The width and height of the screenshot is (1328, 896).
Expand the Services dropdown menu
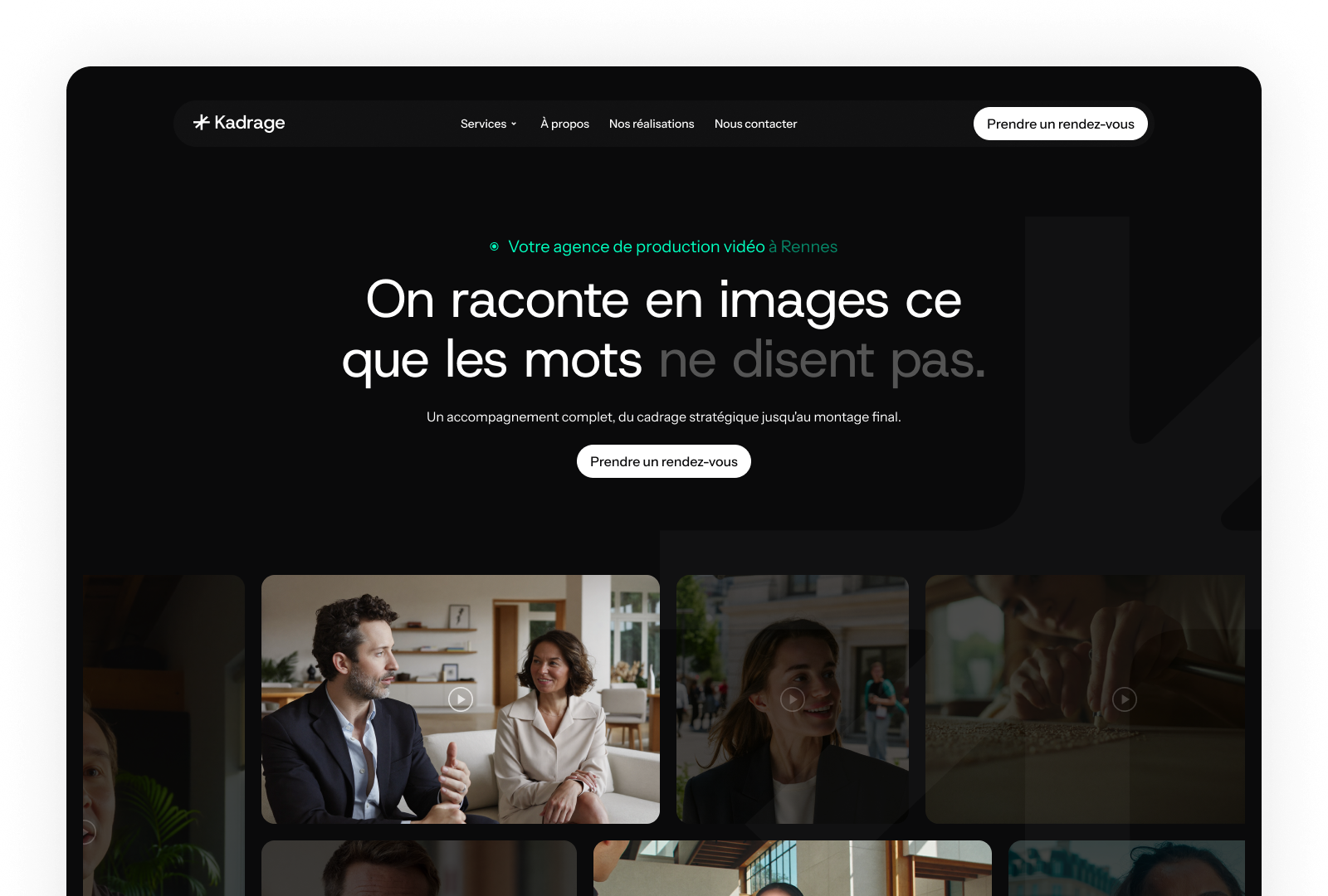click(489, 124)
